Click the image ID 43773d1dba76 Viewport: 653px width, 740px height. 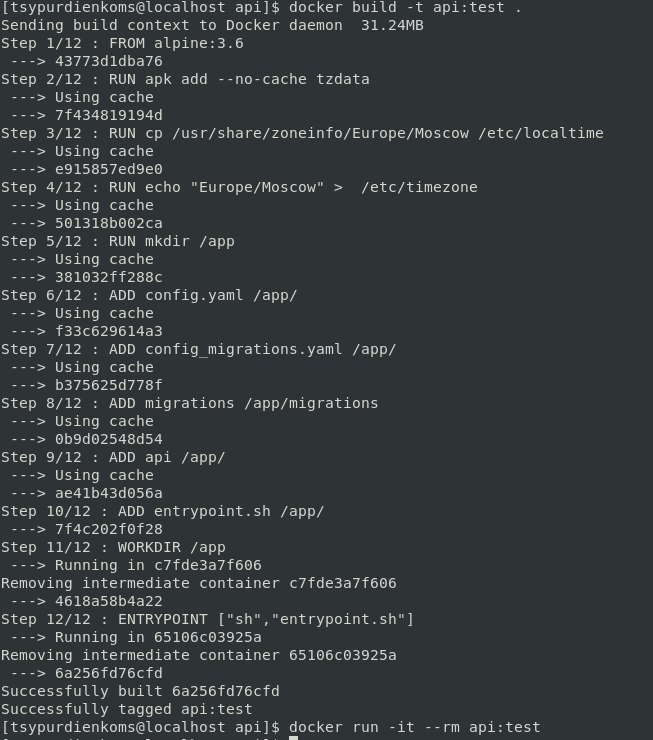pos(109,61)
